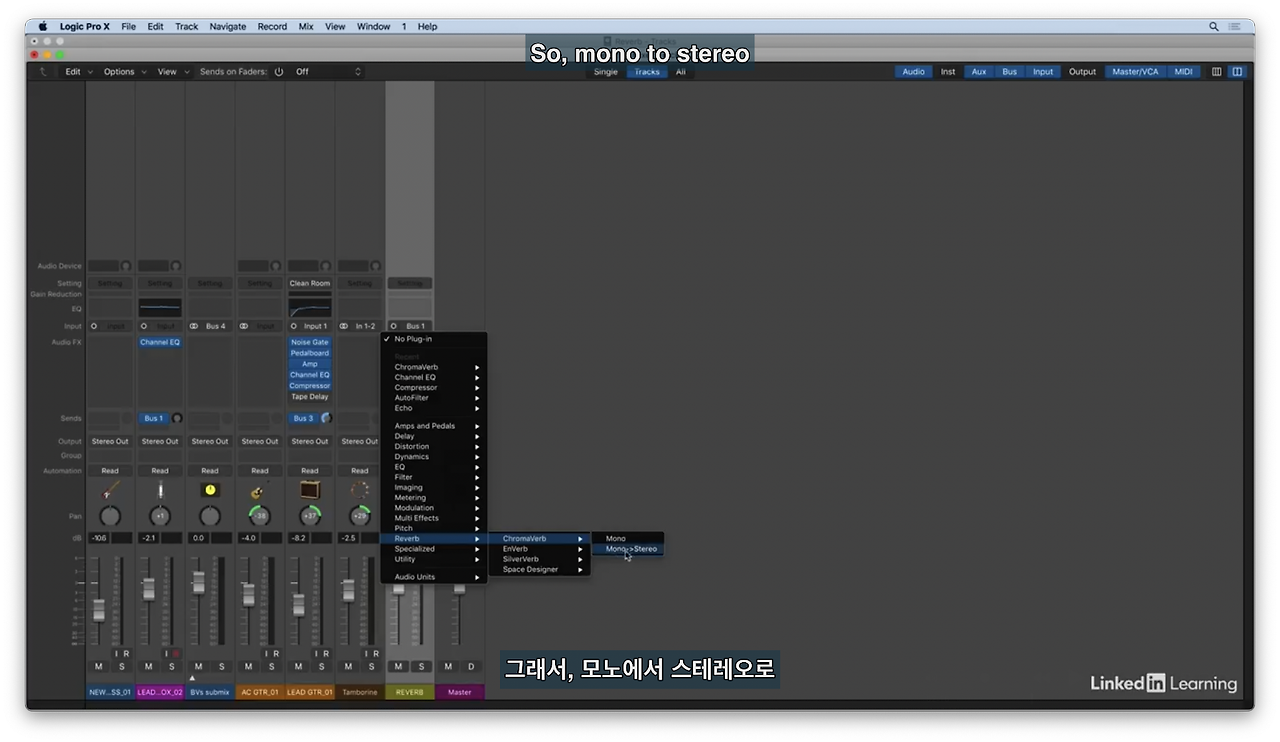Viewport: 1280px width, 742px height.
Task: Mute the LEAD GTR_01 channel
Action: (x=298, y=667)
